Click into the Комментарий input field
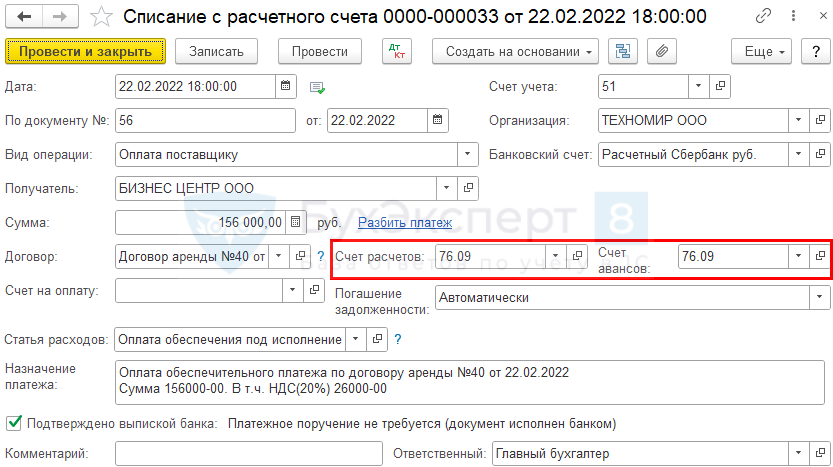Viewport: 833px width, 467px height. tap(248, 454)
